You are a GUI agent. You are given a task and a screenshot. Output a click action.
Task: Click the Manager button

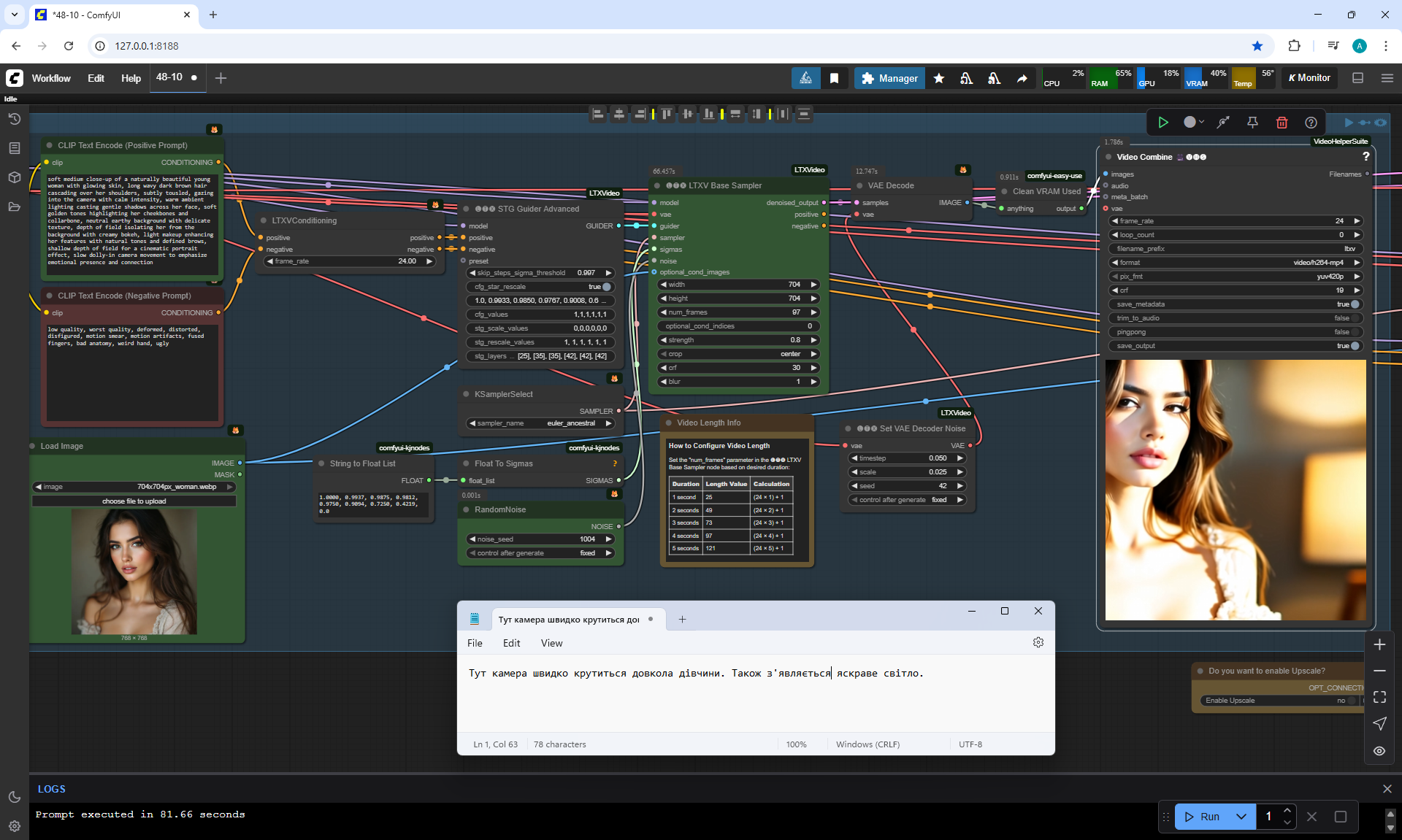(x=889, y=78)
